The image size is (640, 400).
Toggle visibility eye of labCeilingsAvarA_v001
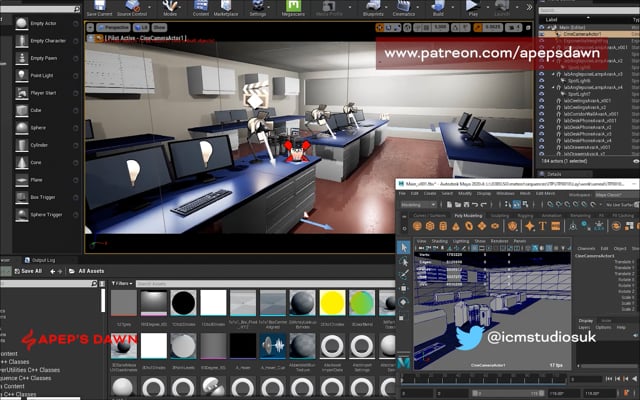[x=542, y=101]
